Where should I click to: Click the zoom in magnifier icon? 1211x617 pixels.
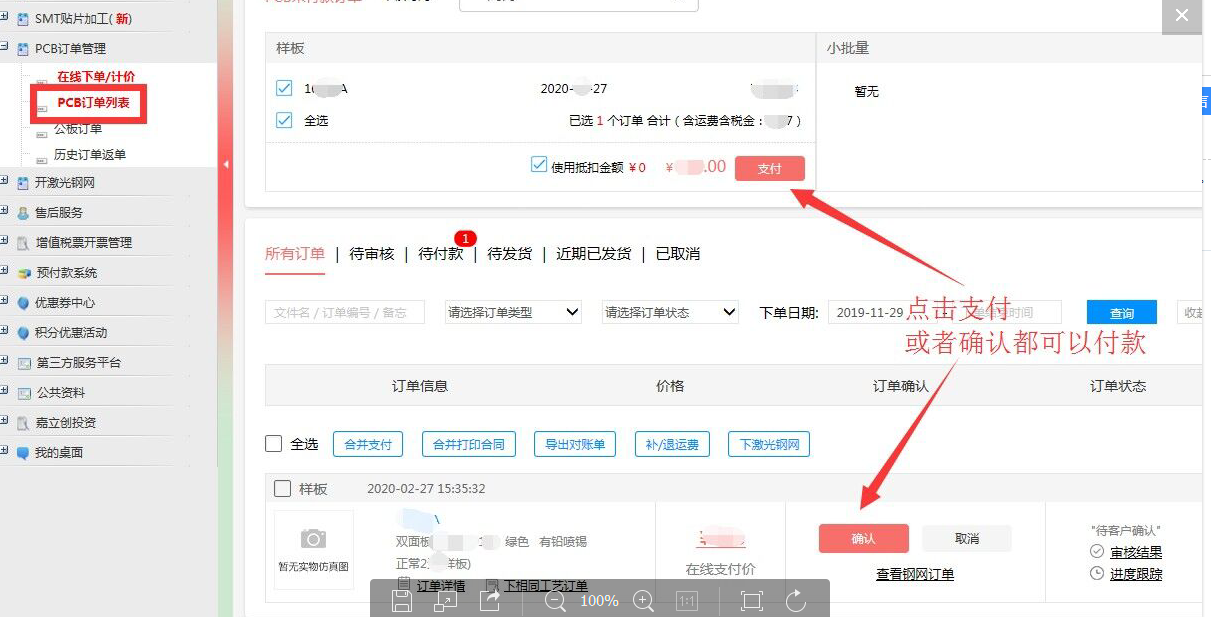click(644, 600)
